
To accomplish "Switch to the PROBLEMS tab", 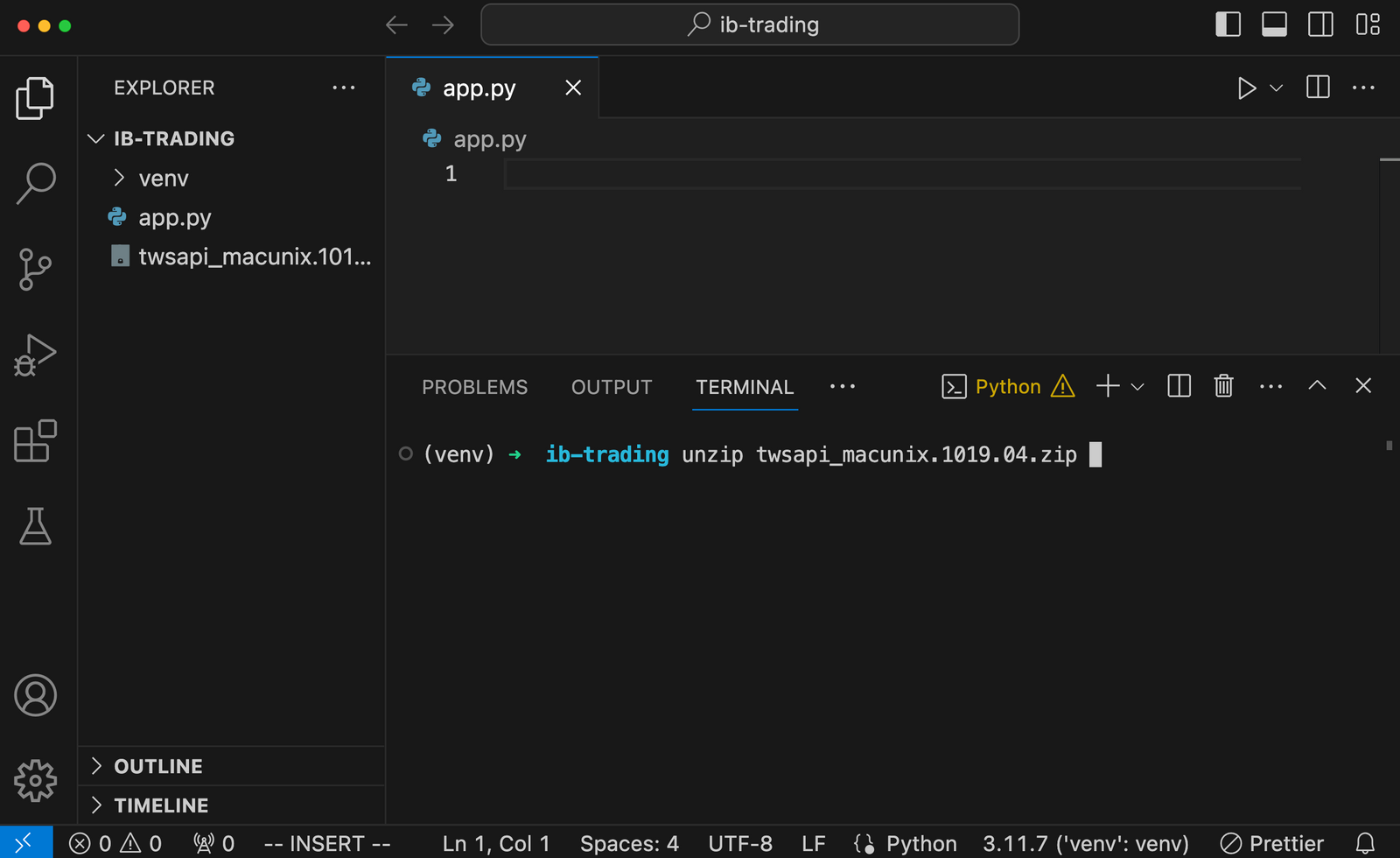I will (x=475, y=386).
